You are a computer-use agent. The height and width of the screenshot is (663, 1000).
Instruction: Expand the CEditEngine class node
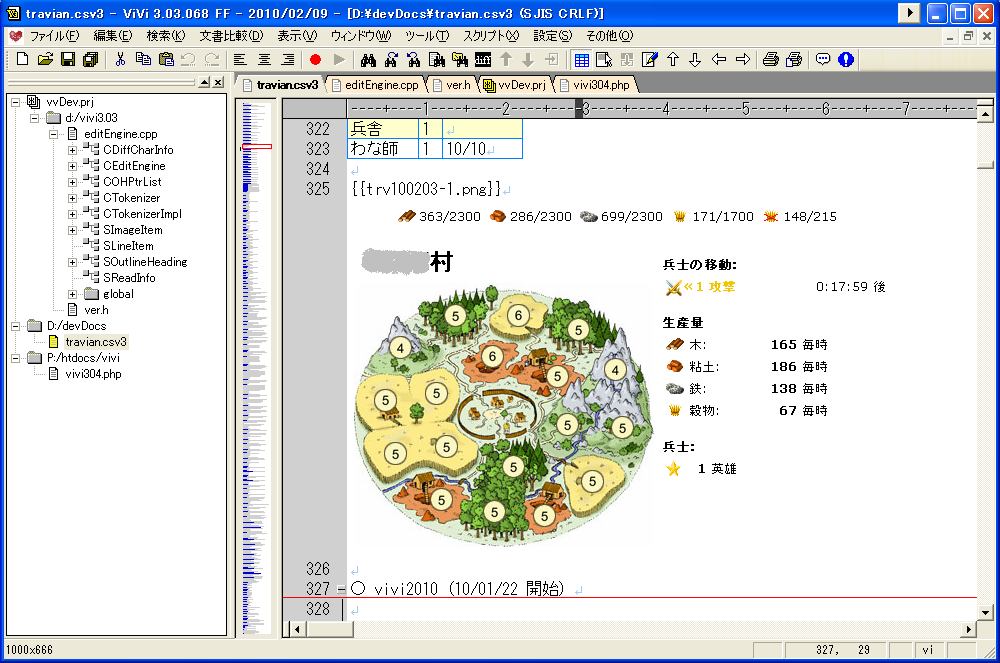click(73, 166)
